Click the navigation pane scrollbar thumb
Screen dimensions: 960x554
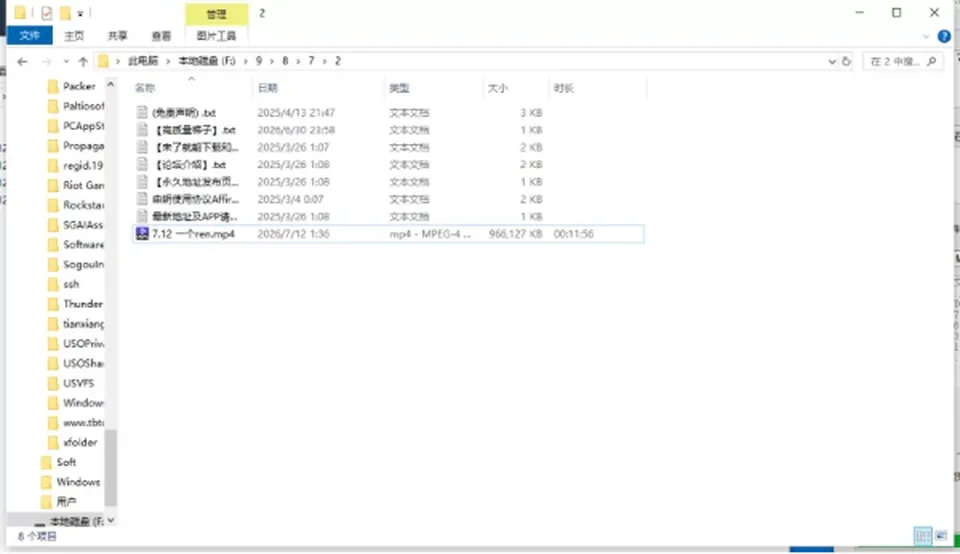[111, 468]
